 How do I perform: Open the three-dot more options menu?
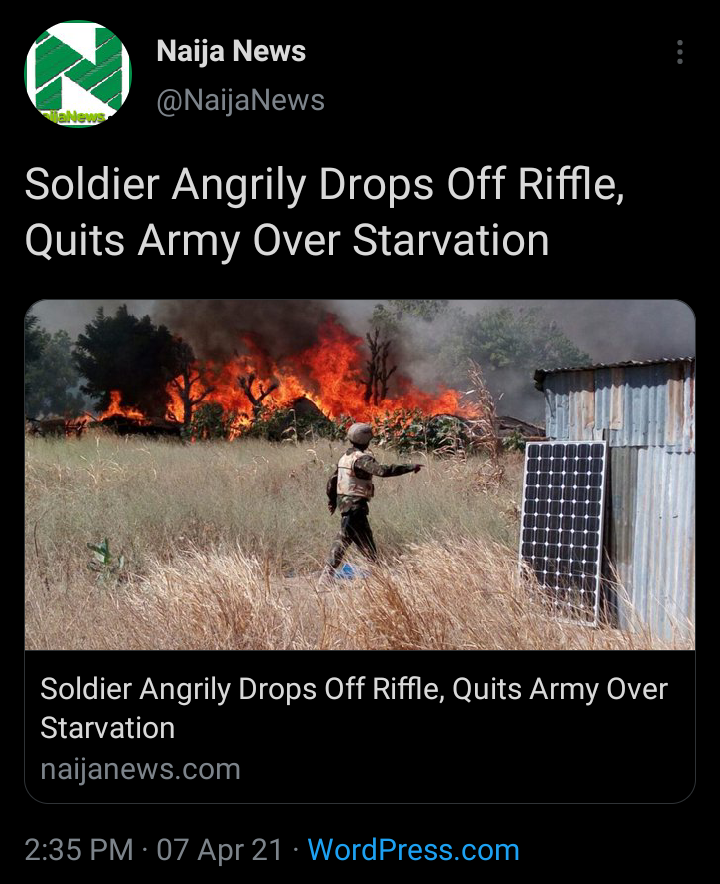click(x=679, y=52)
